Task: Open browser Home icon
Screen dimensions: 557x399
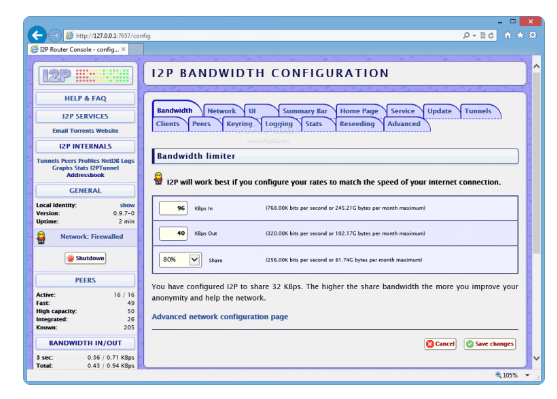Action: [x=508, y=35]
